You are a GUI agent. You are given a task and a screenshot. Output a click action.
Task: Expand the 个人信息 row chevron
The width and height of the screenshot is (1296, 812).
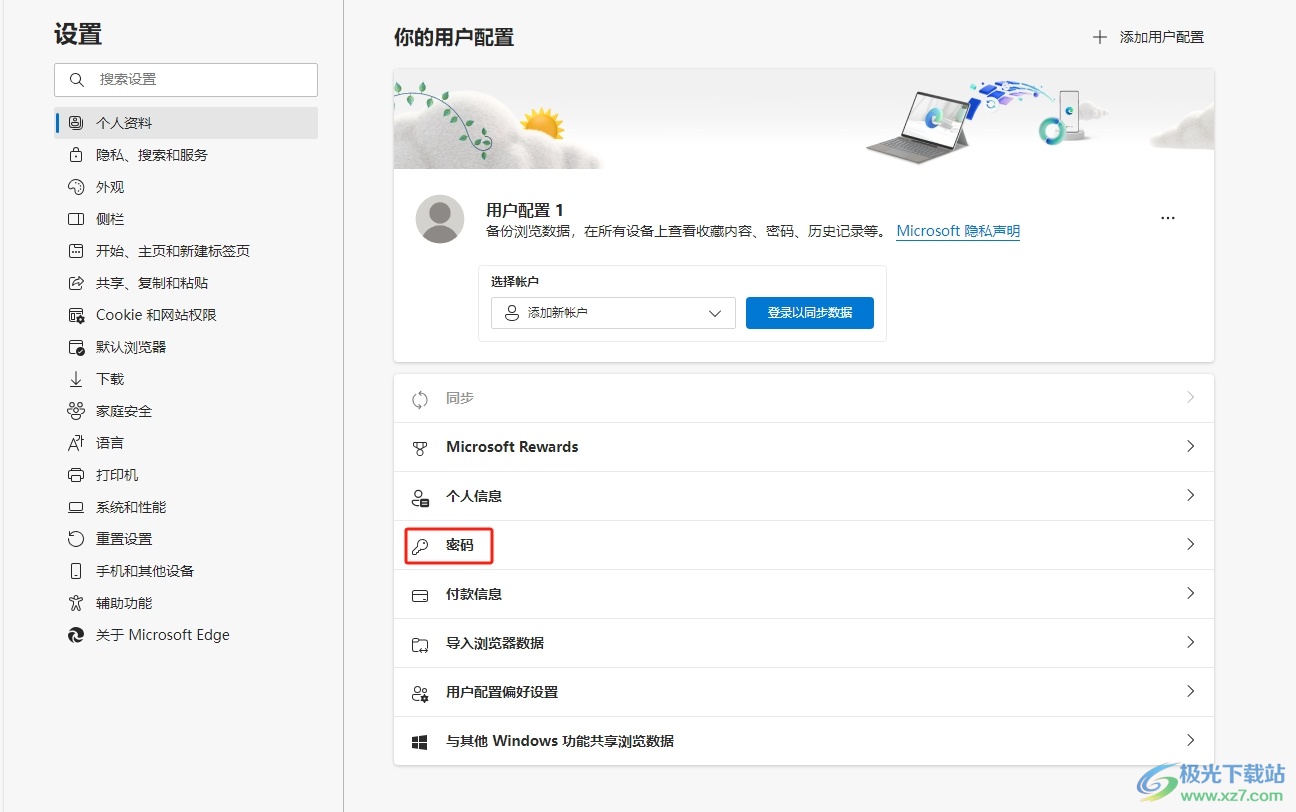point(1190,496)
